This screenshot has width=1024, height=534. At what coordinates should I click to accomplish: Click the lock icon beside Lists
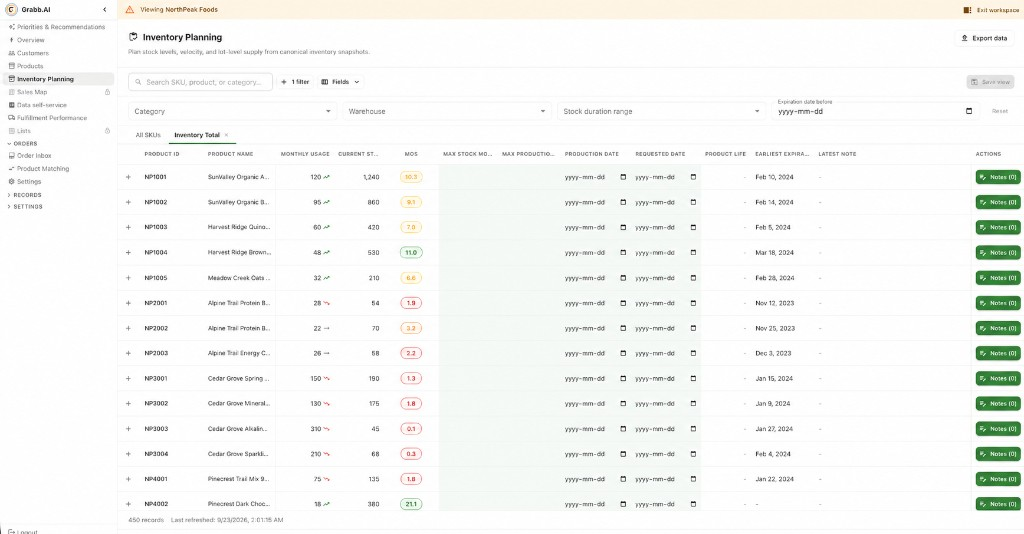[107, 131]
